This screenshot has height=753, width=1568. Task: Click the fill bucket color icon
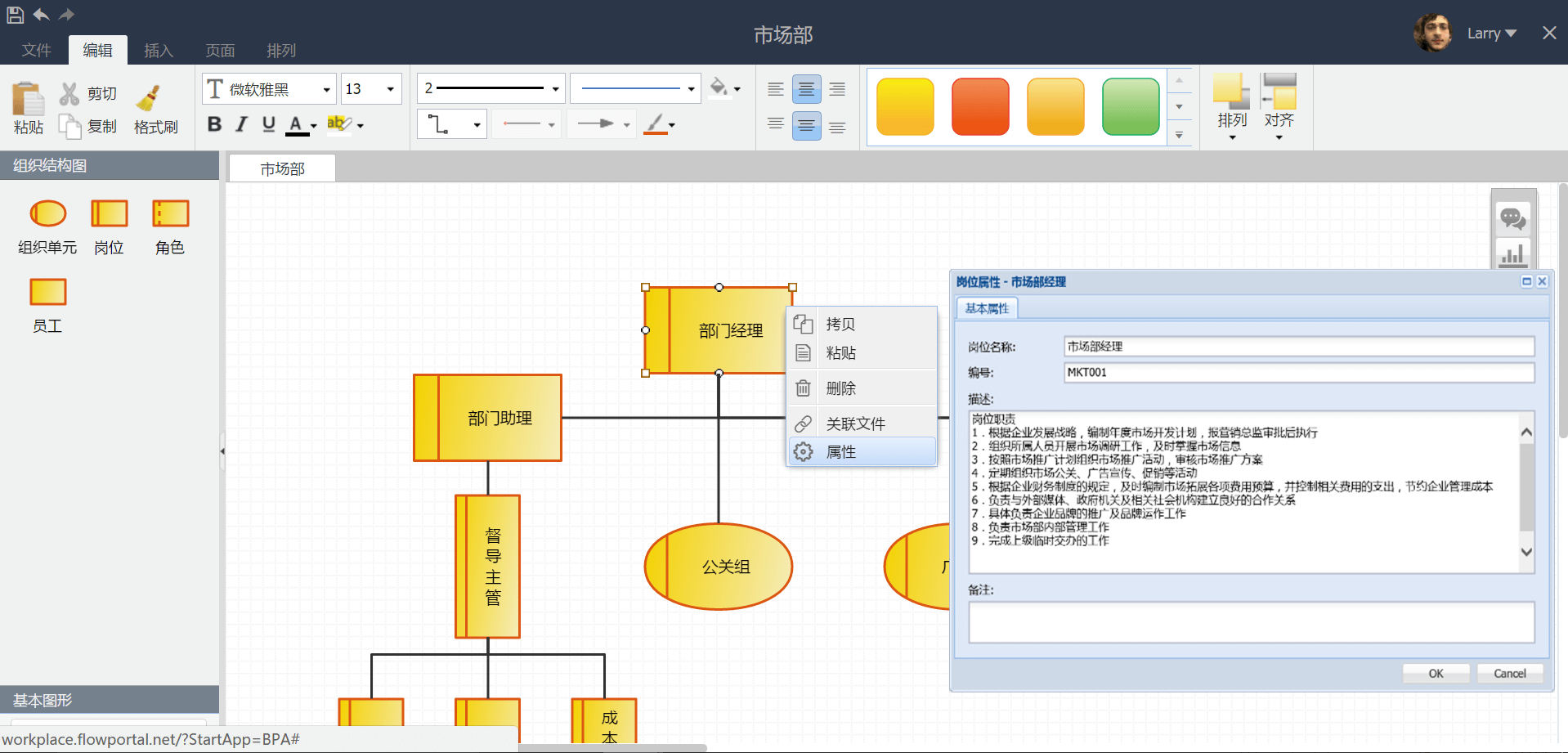(719, 87)
